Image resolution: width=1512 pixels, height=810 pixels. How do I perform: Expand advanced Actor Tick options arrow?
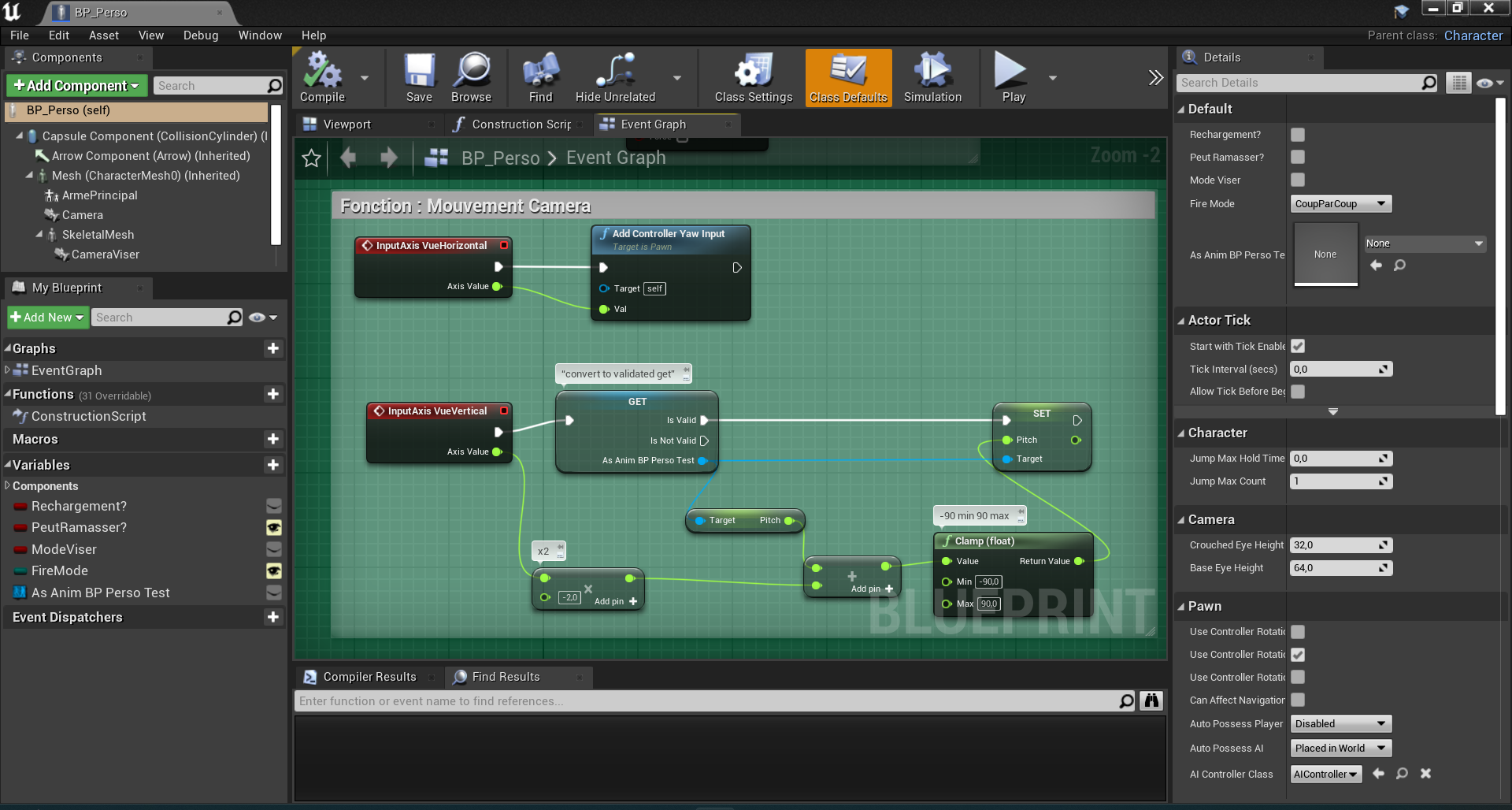click(1333, 411)
